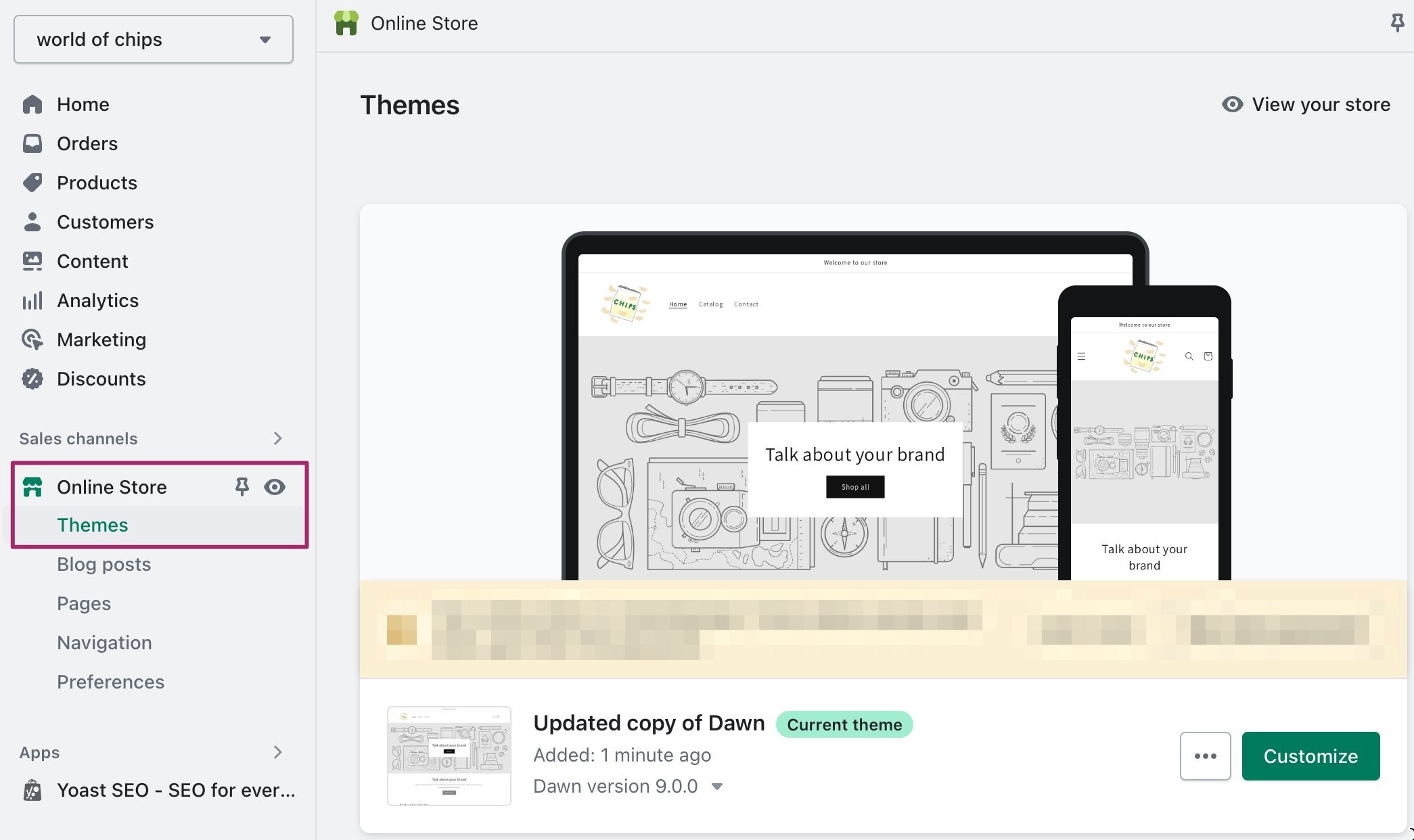Open the Blog posts menu item
The image size is (1414, 840).
click(x=104, y=563)
